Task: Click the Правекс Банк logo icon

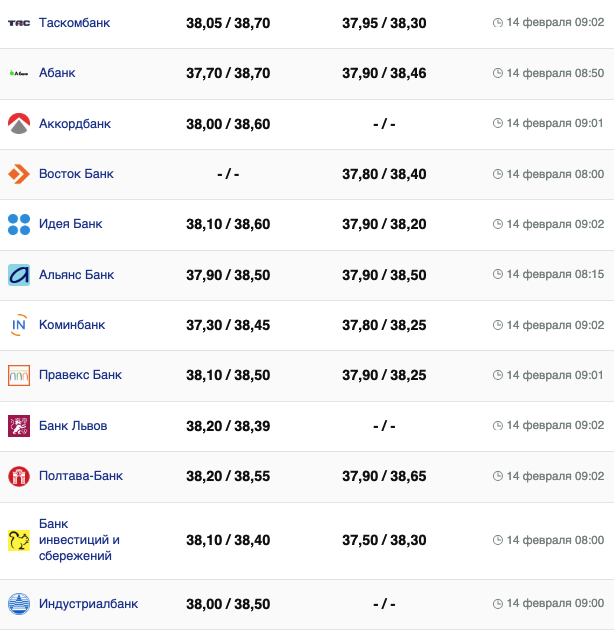Action: [x=19, y=375]
